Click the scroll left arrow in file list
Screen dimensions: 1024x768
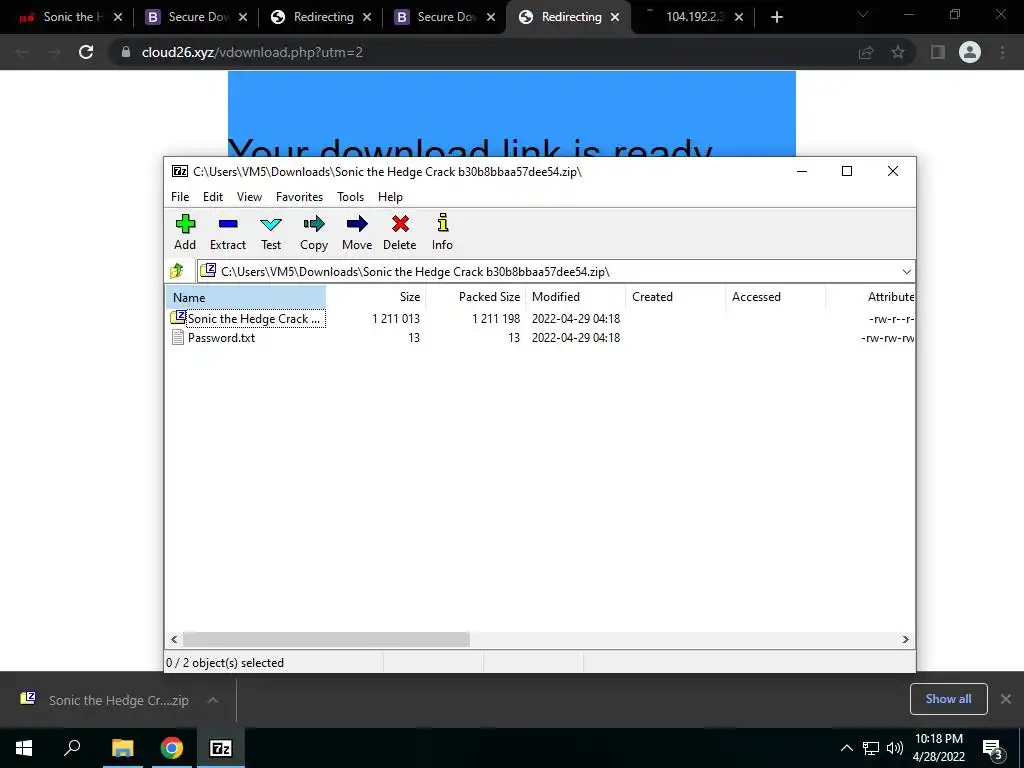coord(174,639)
